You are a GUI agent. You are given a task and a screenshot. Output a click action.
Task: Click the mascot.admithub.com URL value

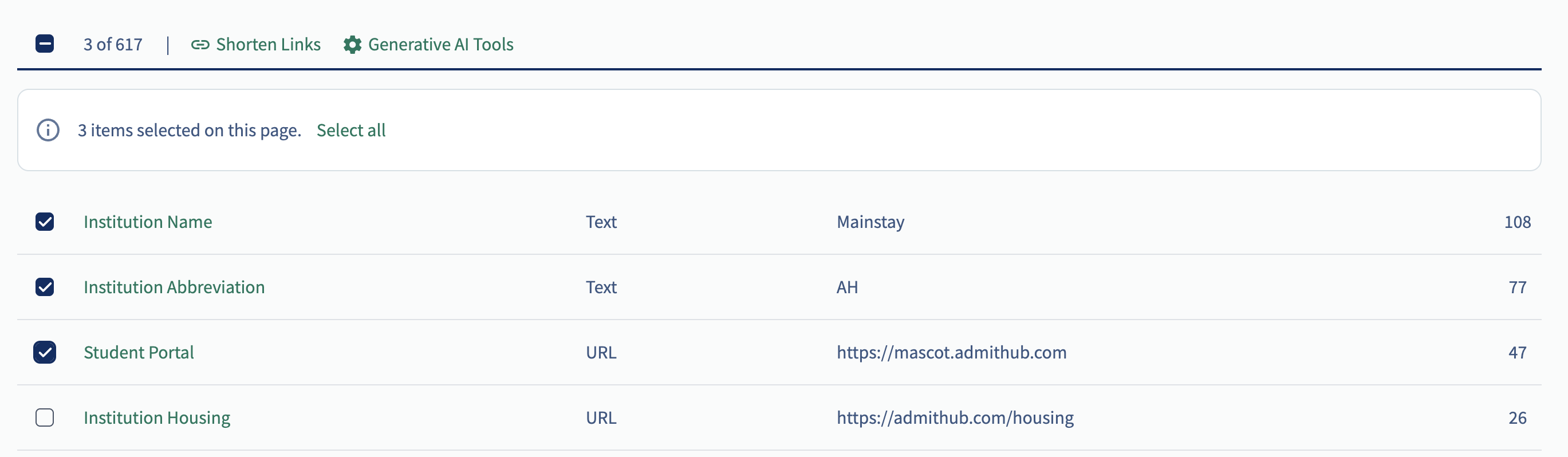click(951, 352)
